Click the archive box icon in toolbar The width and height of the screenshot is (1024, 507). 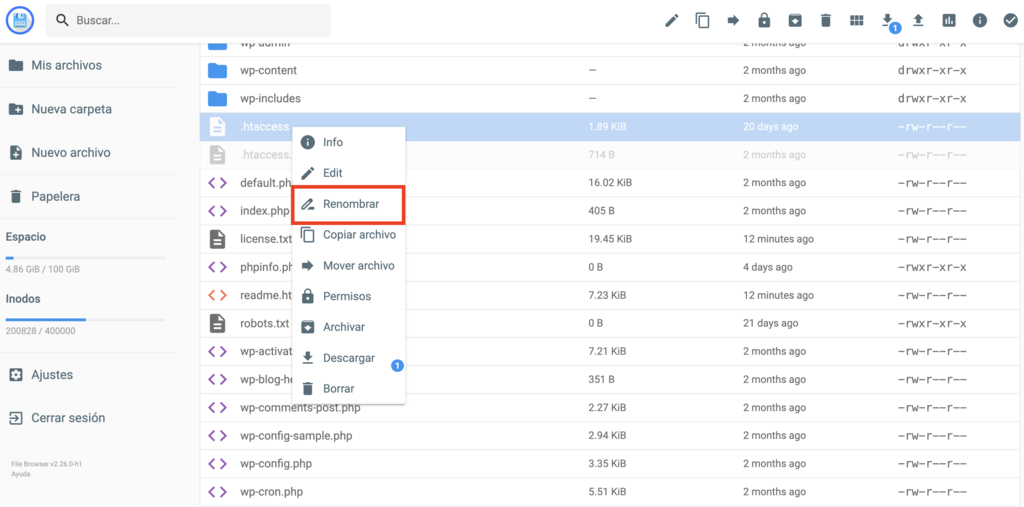coord(795,21)
